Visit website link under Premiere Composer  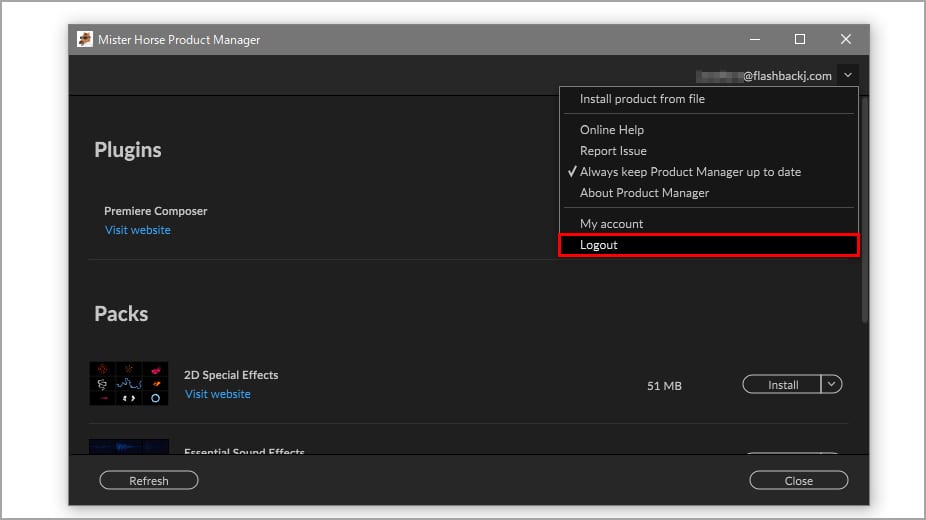(138, 230)
